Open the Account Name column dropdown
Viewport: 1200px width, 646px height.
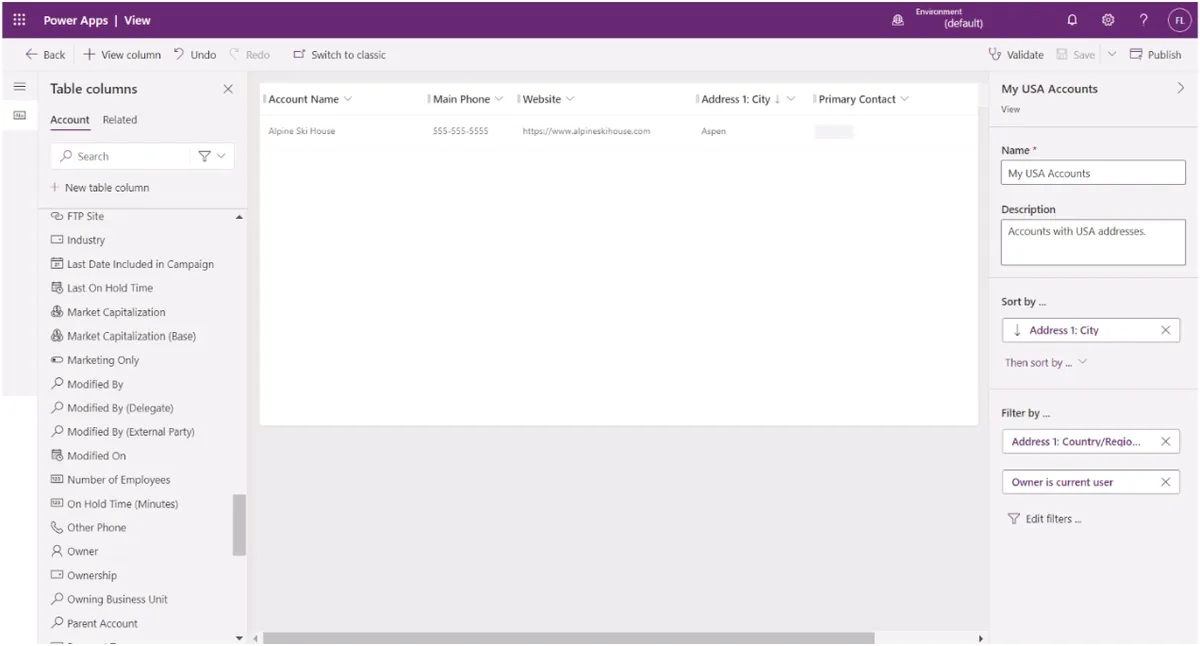tap(348, 99)
